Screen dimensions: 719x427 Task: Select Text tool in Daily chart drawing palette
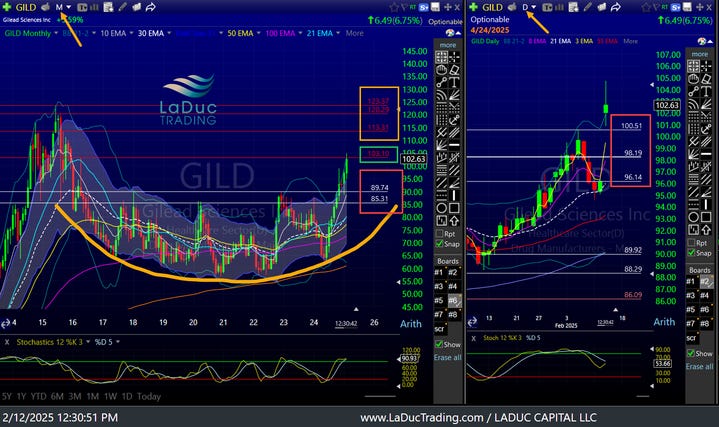point(706,91)
